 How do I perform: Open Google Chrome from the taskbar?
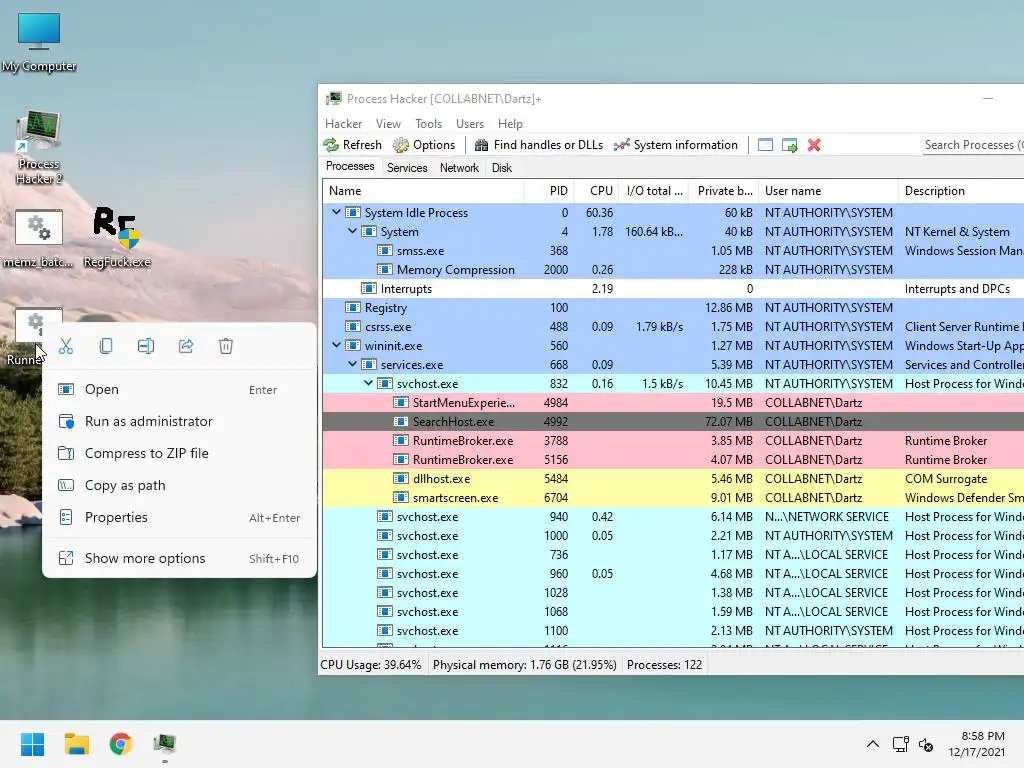[121, 744]
